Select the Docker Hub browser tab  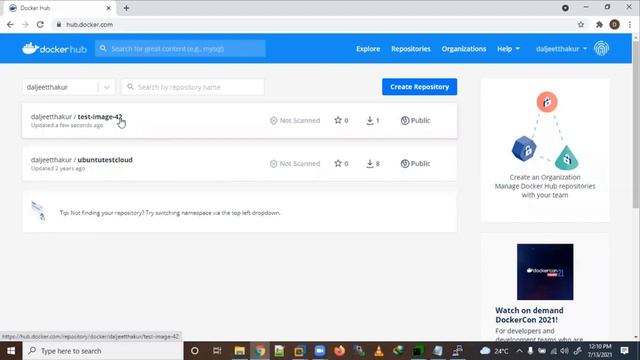pos(60,8)
